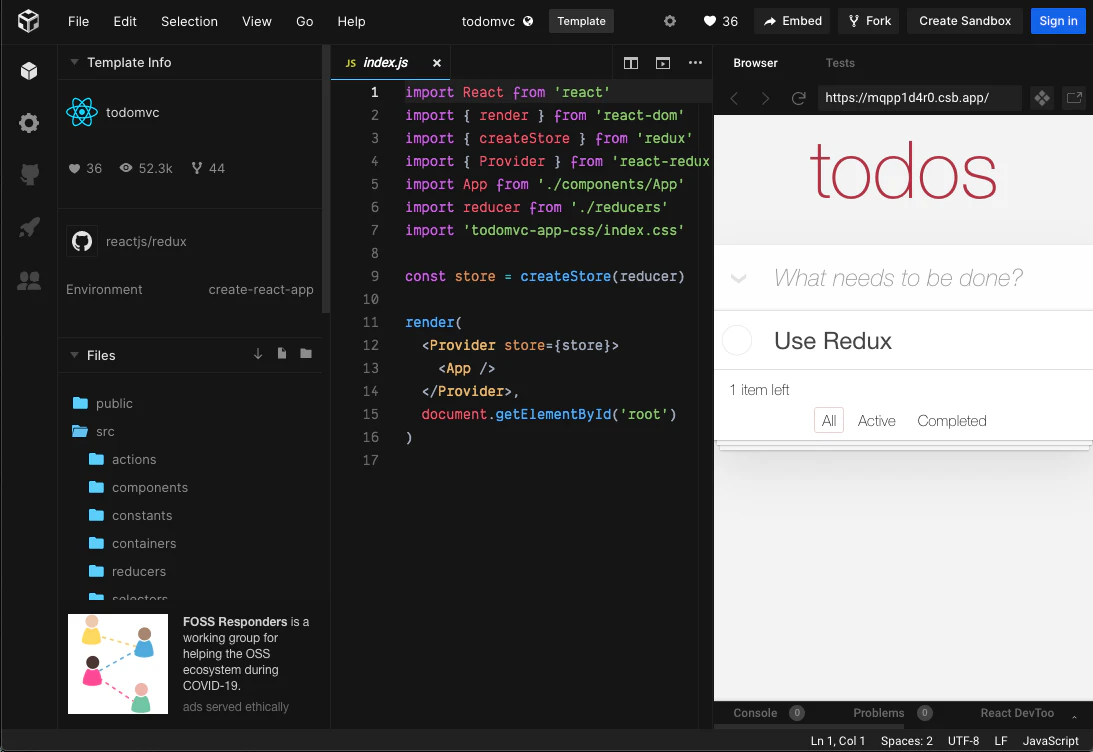Open preview in a new window
Image resolution: width=1093 pixels, height=752 pixels.
pos(1074,98)
